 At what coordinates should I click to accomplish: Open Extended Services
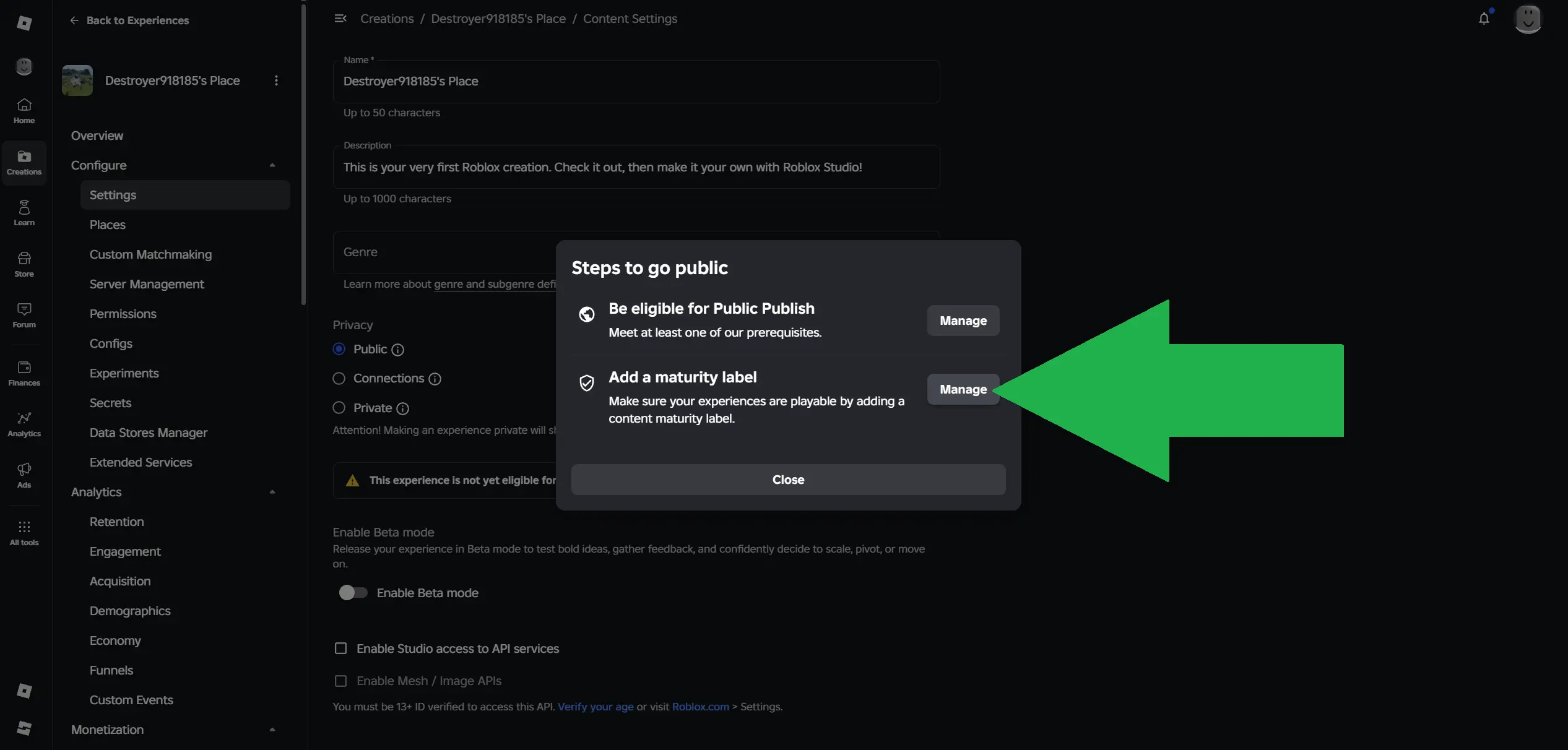141,462
